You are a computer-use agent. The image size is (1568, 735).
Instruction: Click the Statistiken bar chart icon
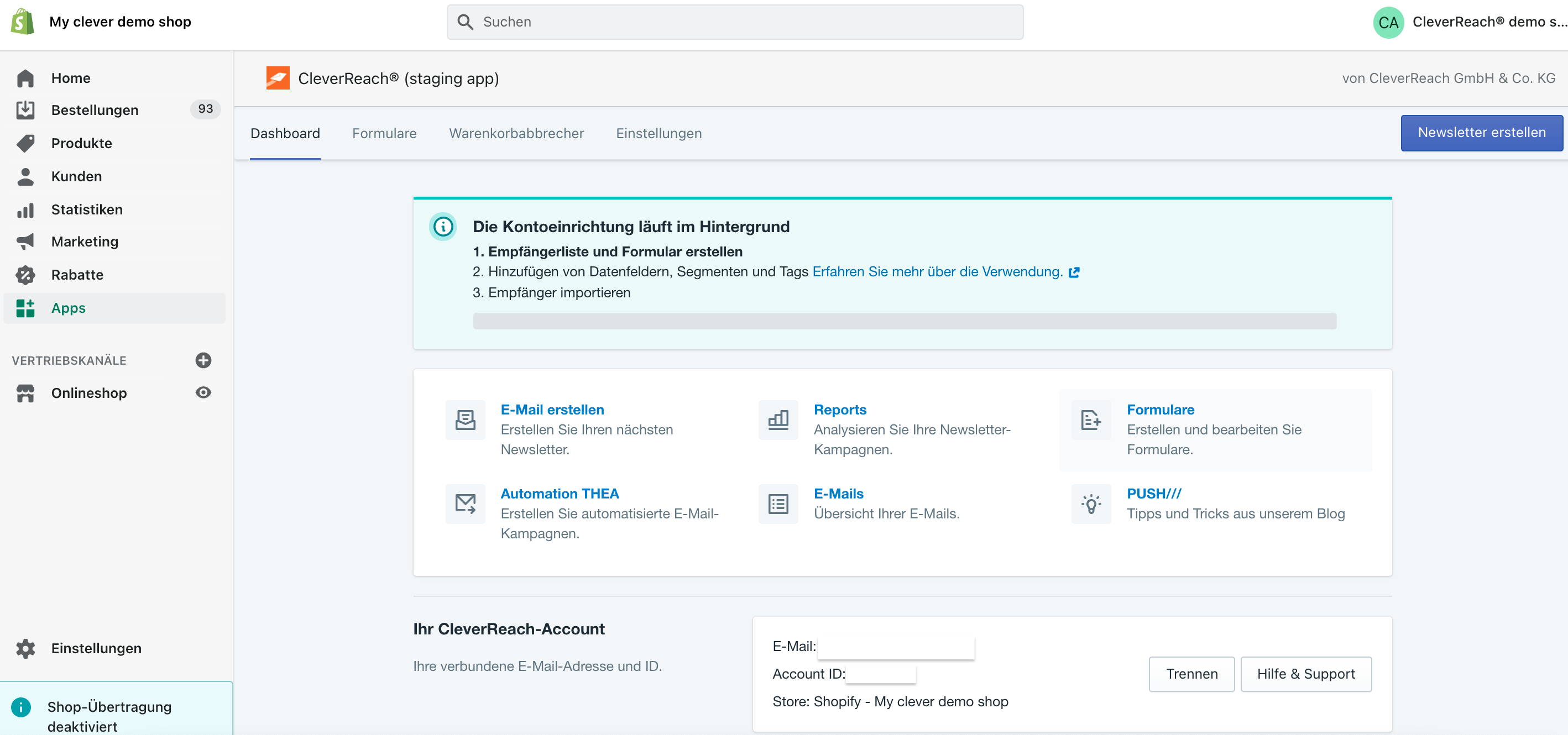tap(25, 210)
